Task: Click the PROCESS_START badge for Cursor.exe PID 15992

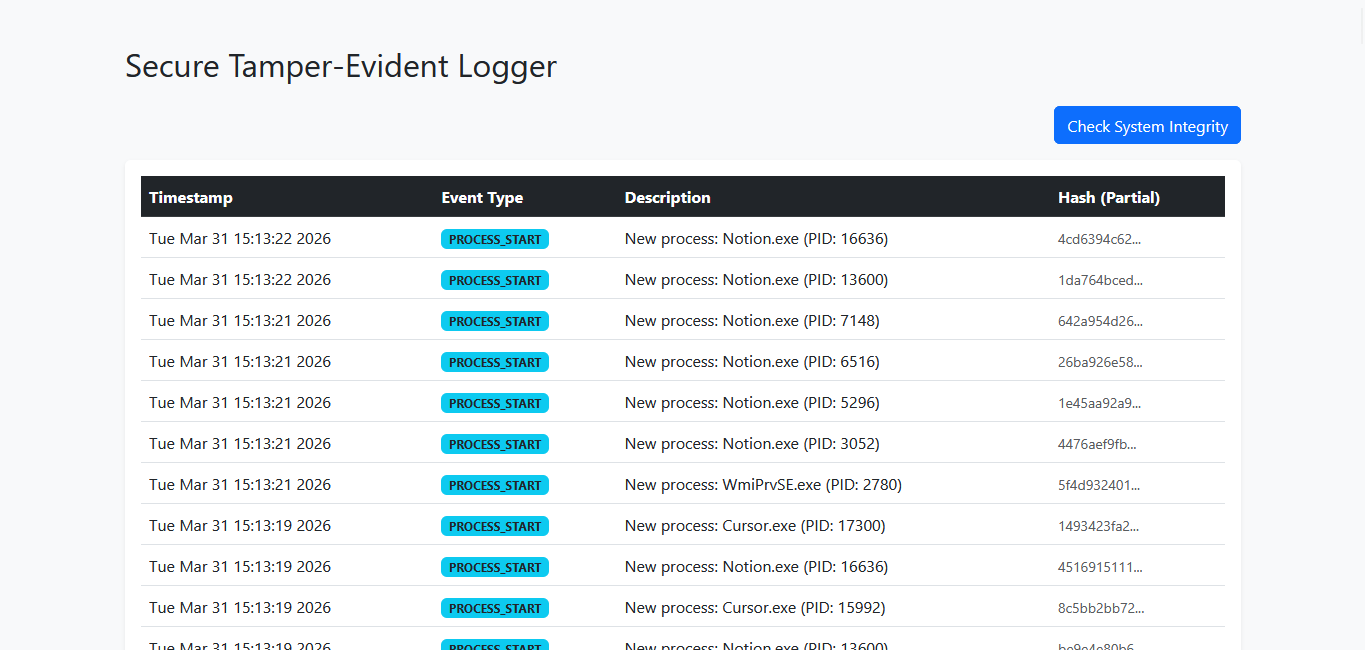Action: coord(494,608)
